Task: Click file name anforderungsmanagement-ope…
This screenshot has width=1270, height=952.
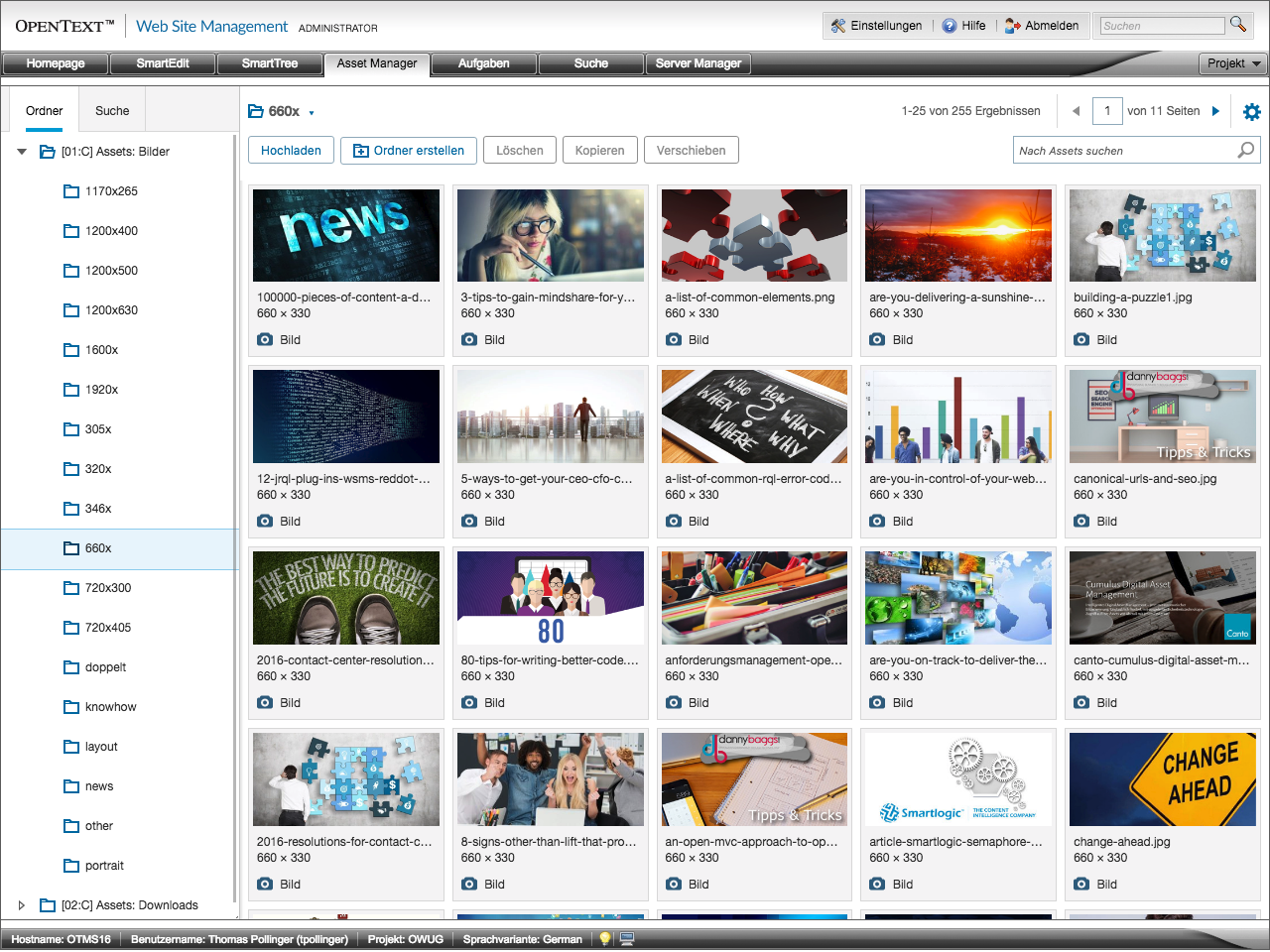Action: coord(753,659)
